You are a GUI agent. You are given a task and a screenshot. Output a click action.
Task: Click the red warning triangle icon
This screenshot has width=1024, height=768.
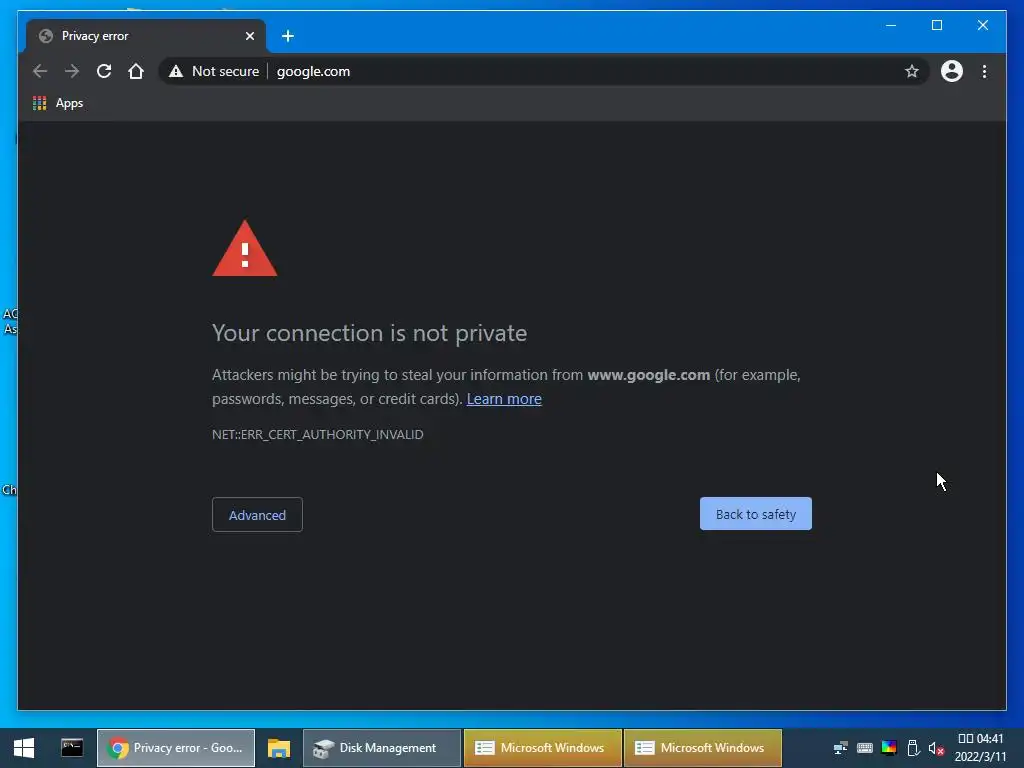click(x=245, y=248)
